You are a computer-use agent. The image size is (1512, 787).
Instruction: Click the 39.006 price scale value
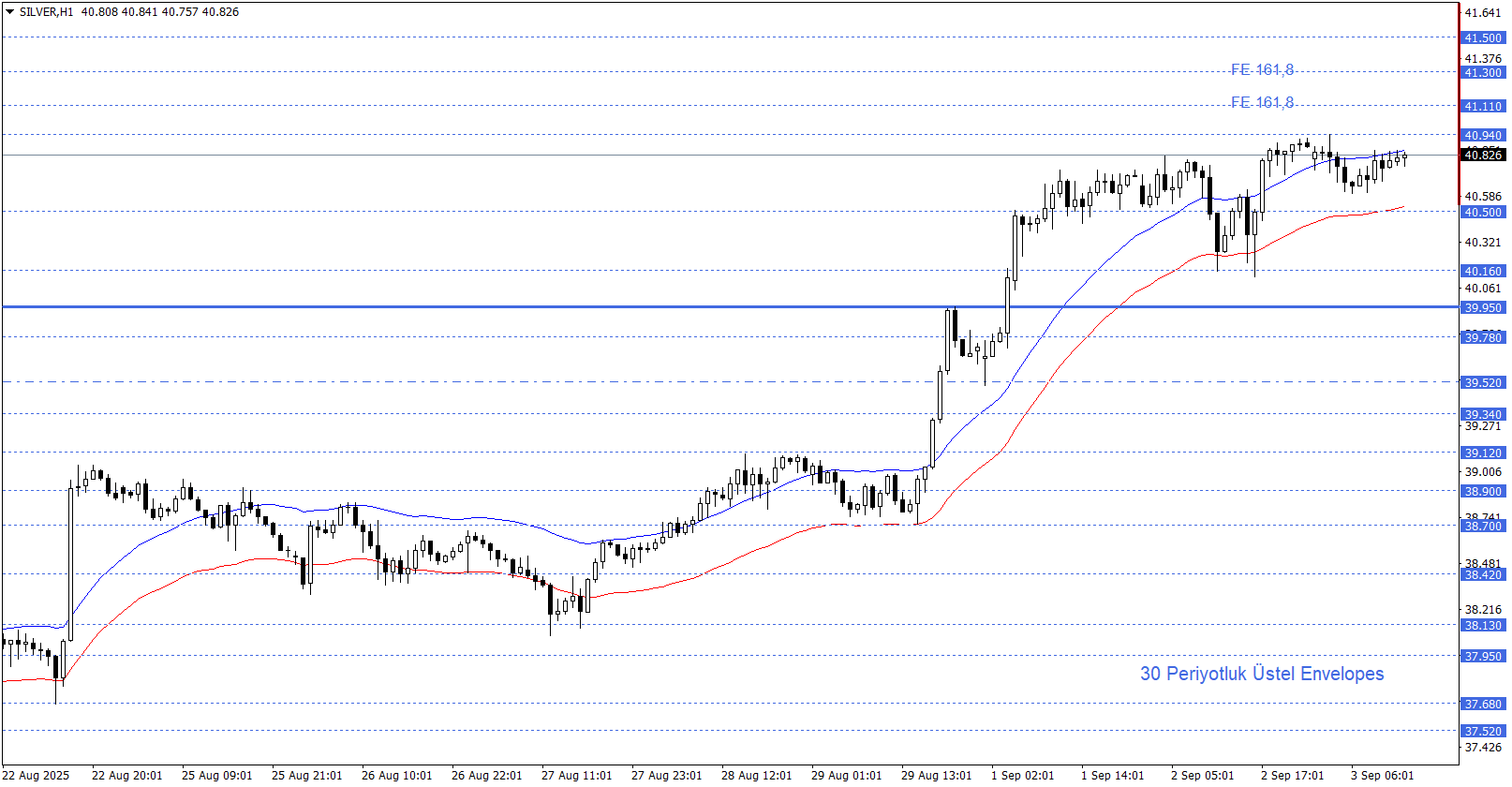pyautogui.click(x=1483, y=472)
